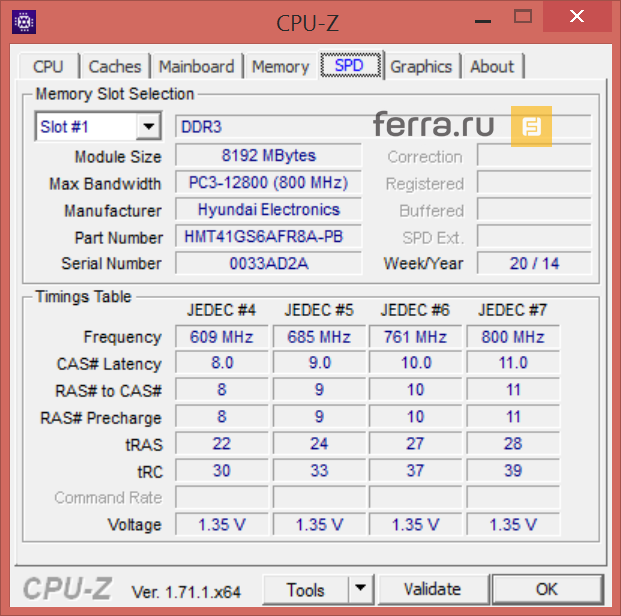
Task: Show the About tab
Action: [492, 67]
